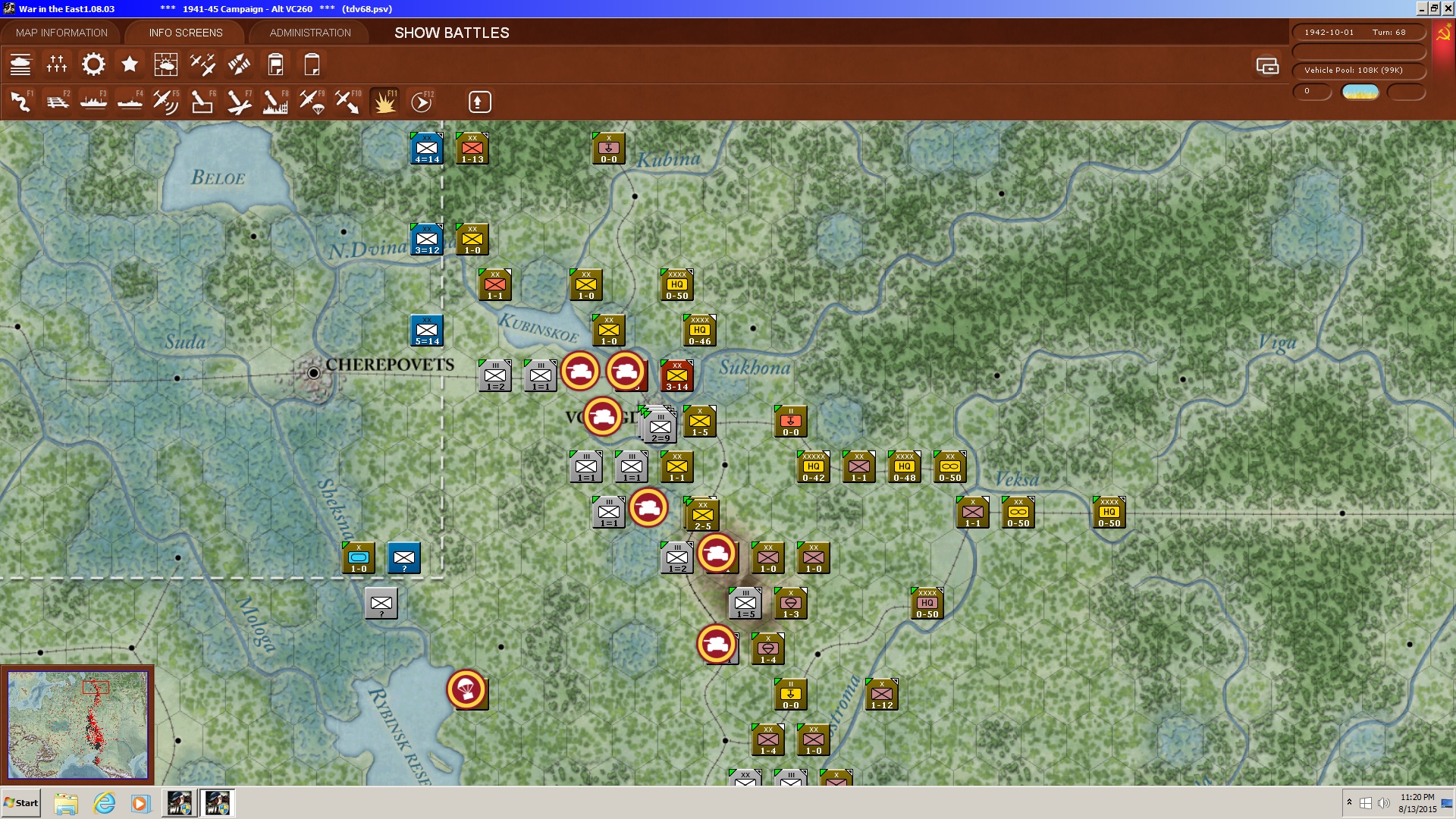
Task: Open the Losses screen (crosses icon)
Action: pos(57,64)
